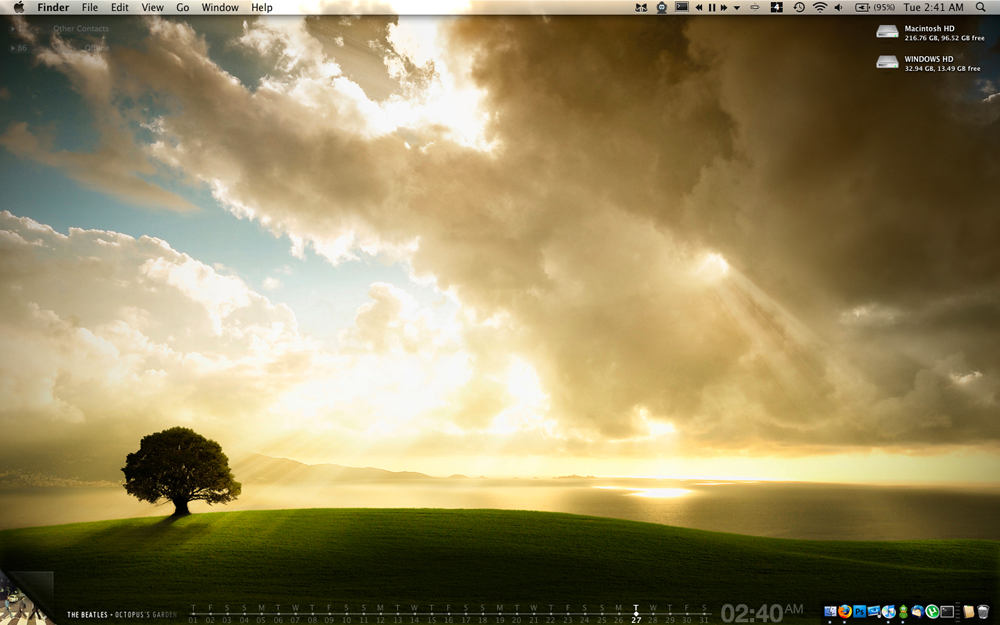Open the Go menu
Viewport: 1000px width, 625px height.
(x=182, y=8)
